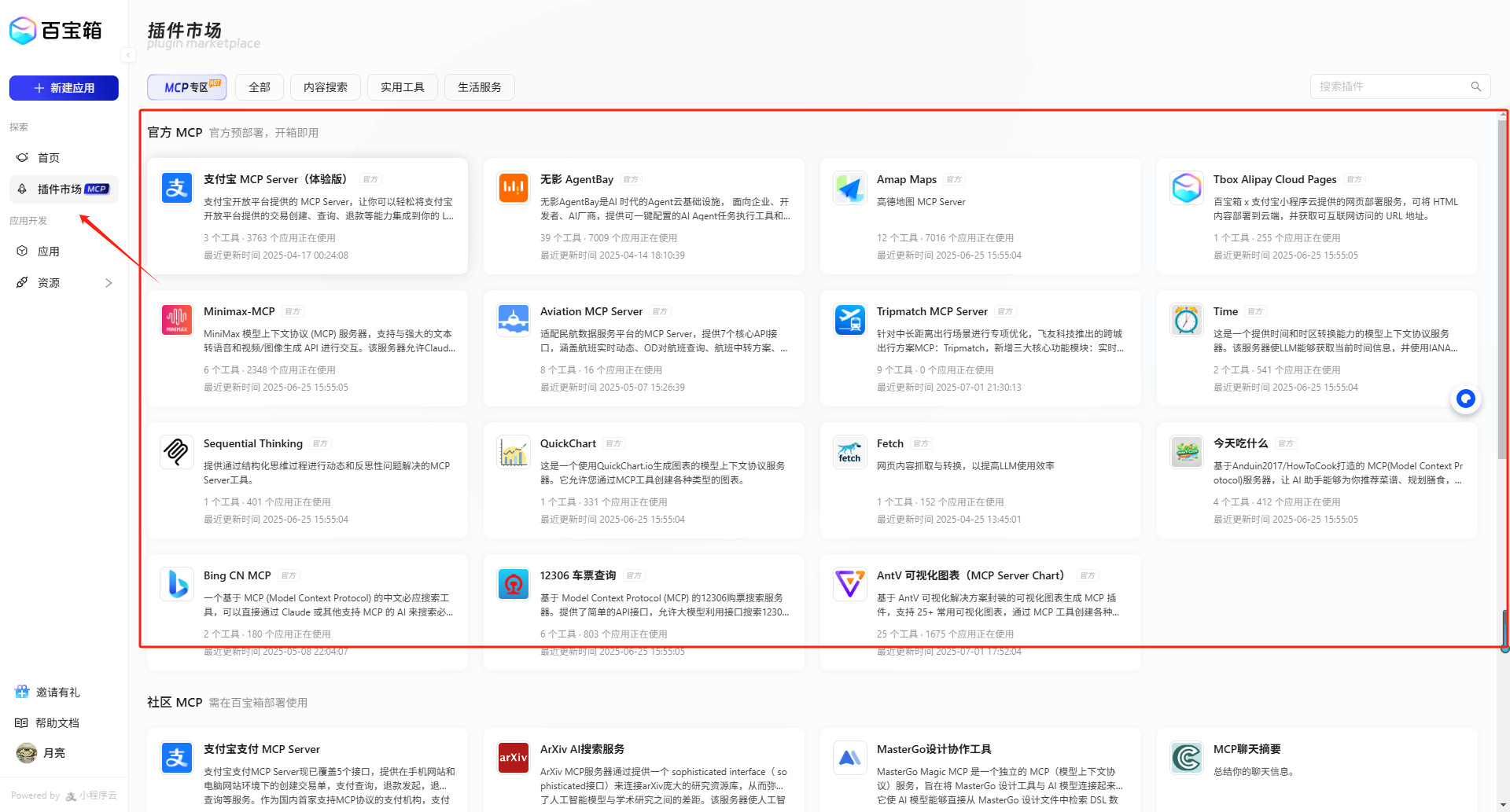Switch to the 实用工具 tab
This screenshot has width=1510, height=812.
pyautogui.click(x=403, y=87)
